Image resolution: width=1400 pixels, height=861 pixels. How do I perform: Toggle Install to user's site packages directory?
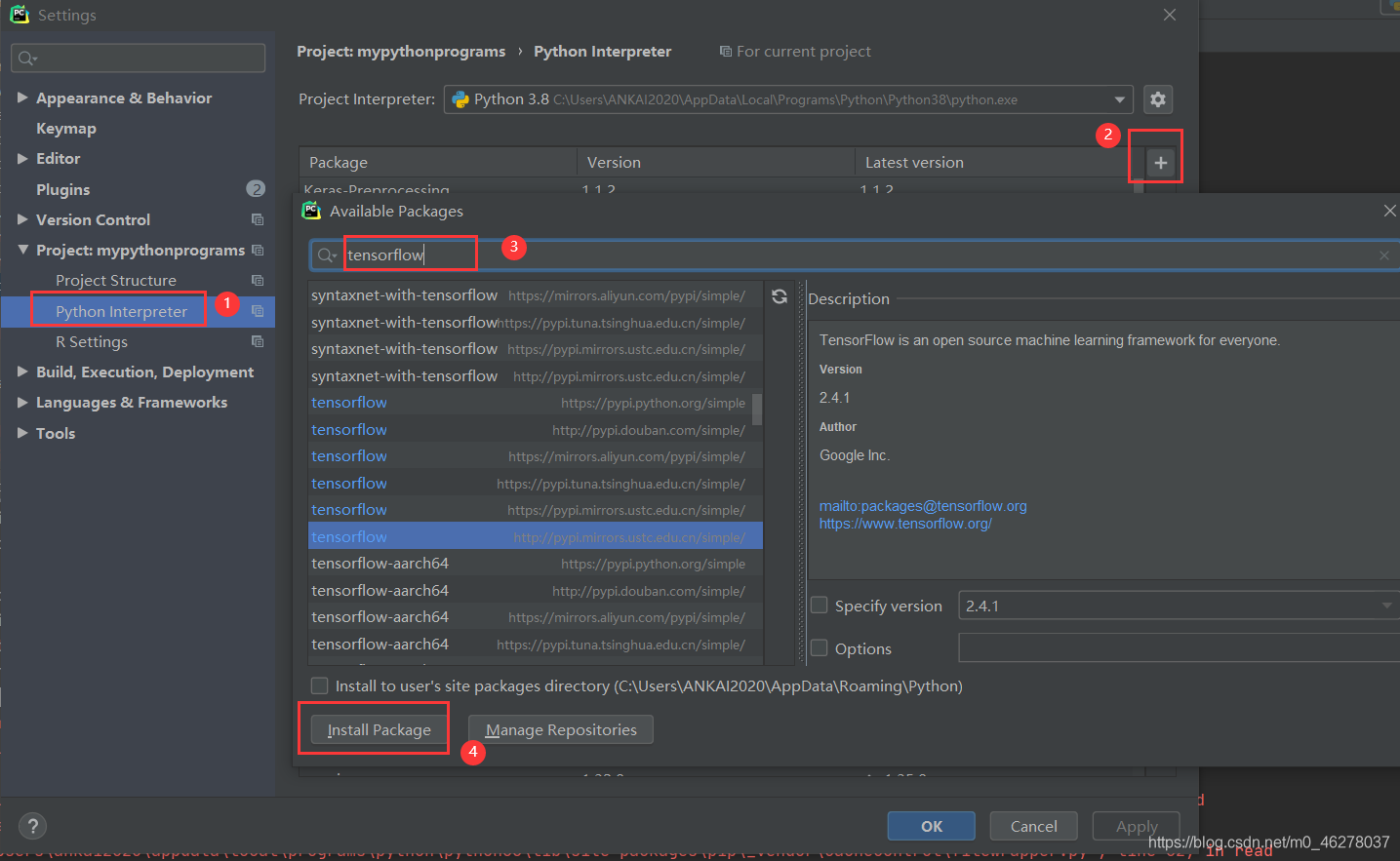319,685
